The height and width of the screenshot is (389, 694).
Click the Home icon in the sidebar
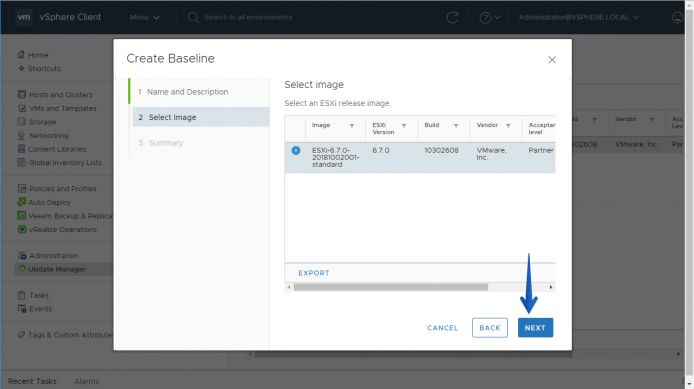[21, 54]
